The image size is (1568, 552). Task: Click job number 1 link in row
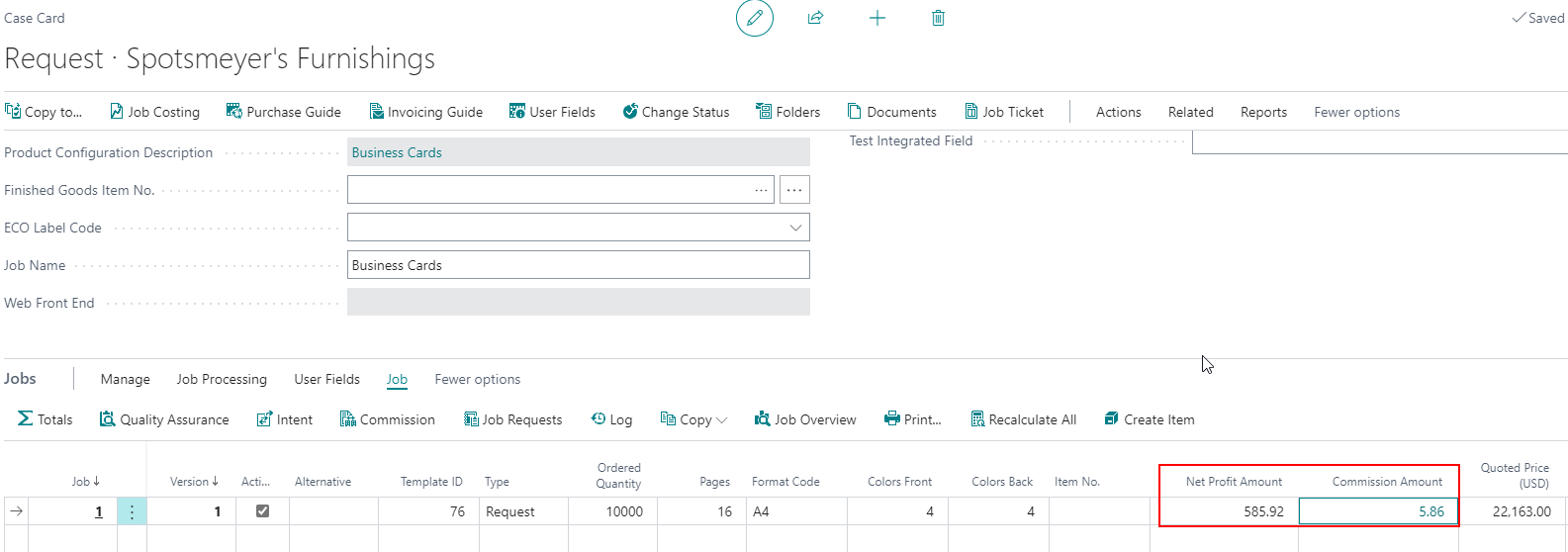[x=99, y=511]
